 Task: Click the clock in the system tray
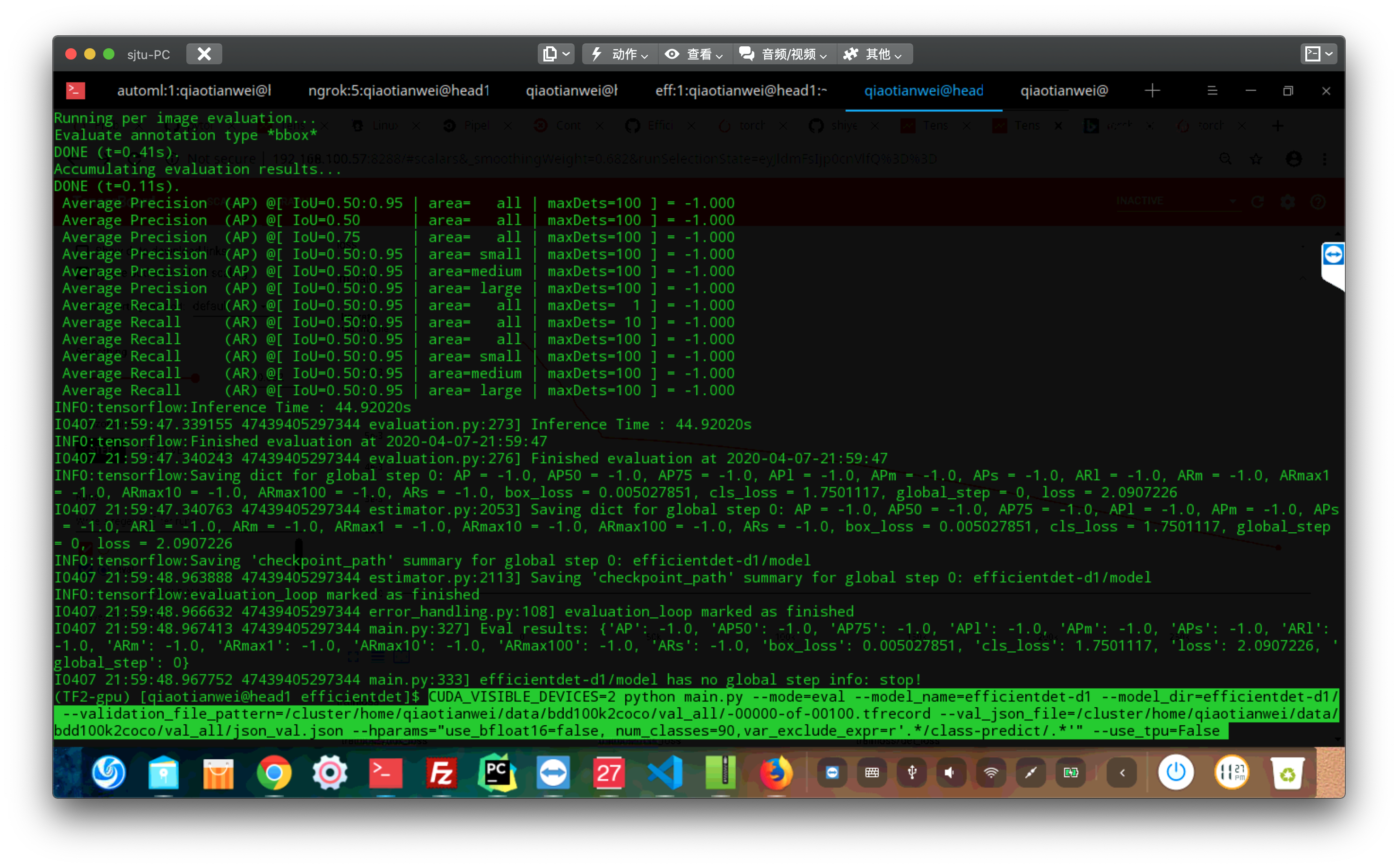[1232, 773]
